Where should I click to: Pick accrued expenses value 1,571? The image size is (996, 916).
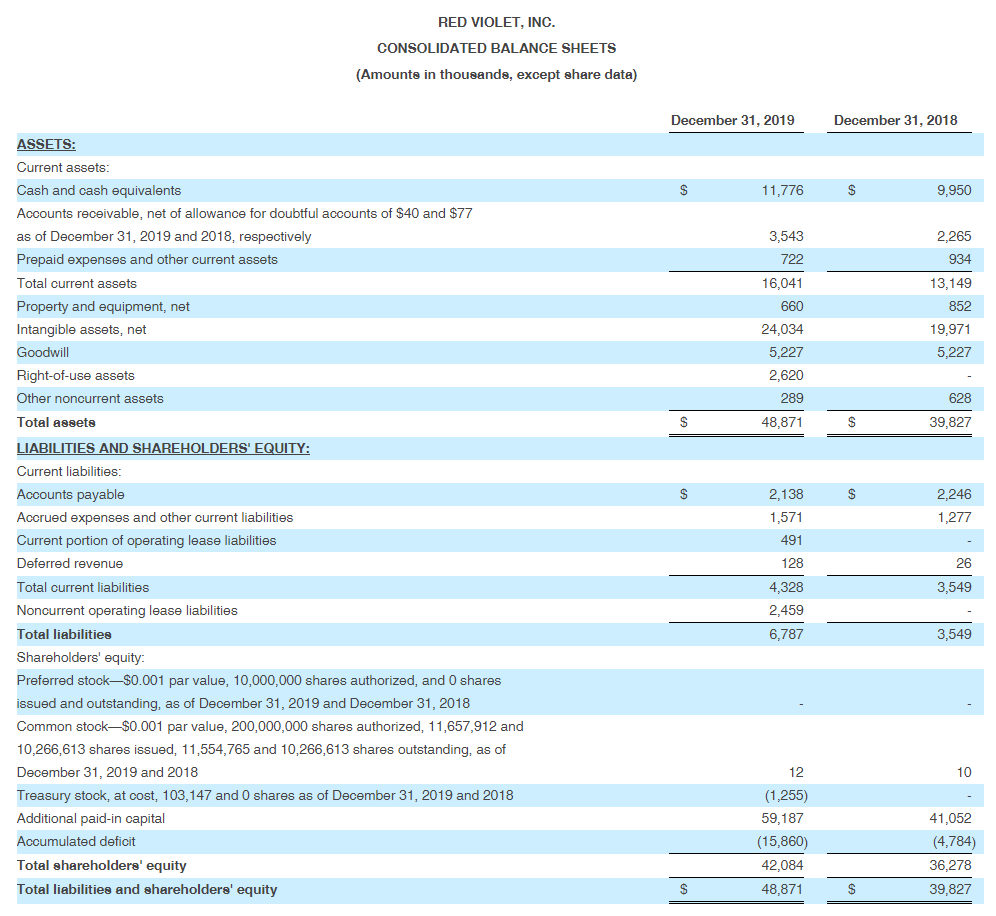pos(786,517)
